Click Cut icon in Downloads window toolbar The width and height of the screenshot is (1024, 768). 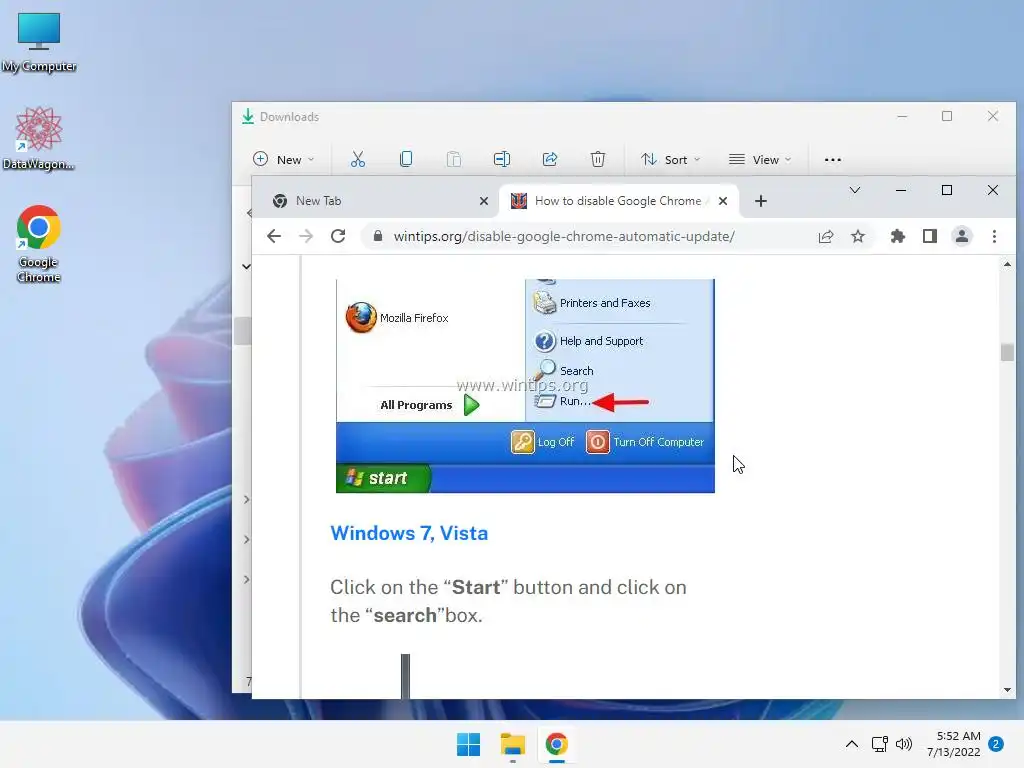358,159
